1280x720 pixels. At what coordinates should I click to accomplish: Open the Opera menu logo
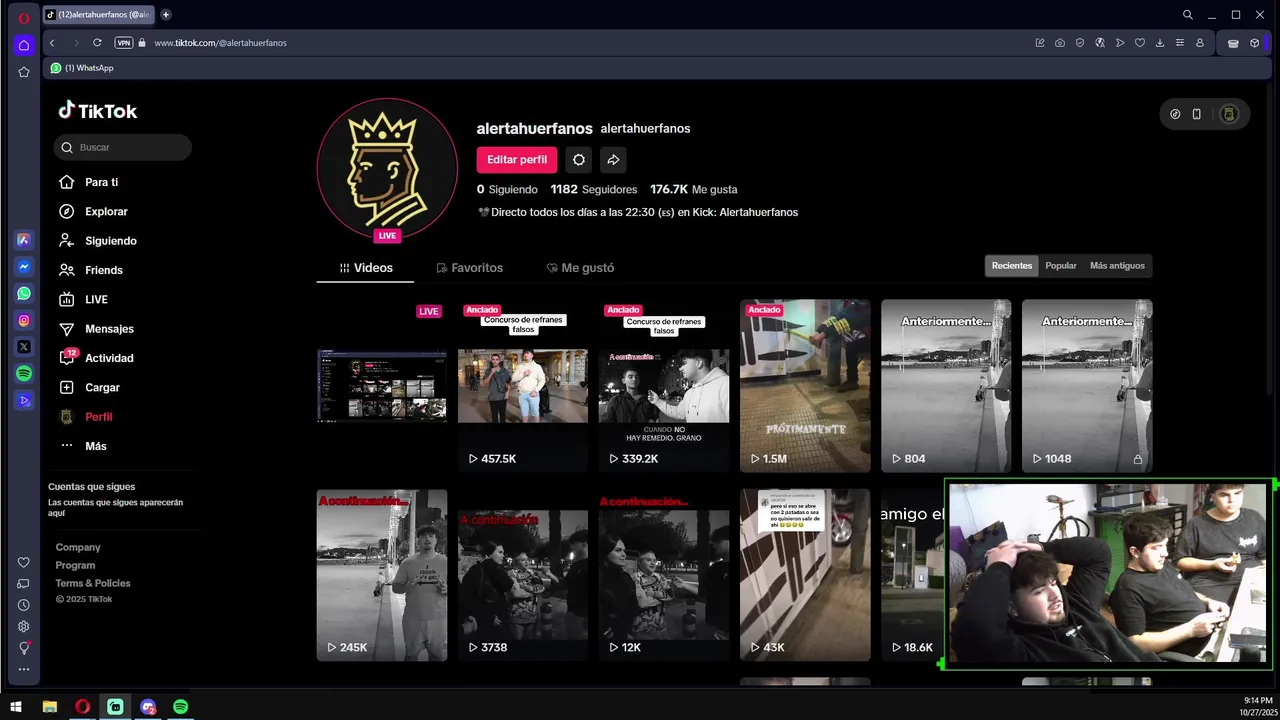(x=24, y=18)
